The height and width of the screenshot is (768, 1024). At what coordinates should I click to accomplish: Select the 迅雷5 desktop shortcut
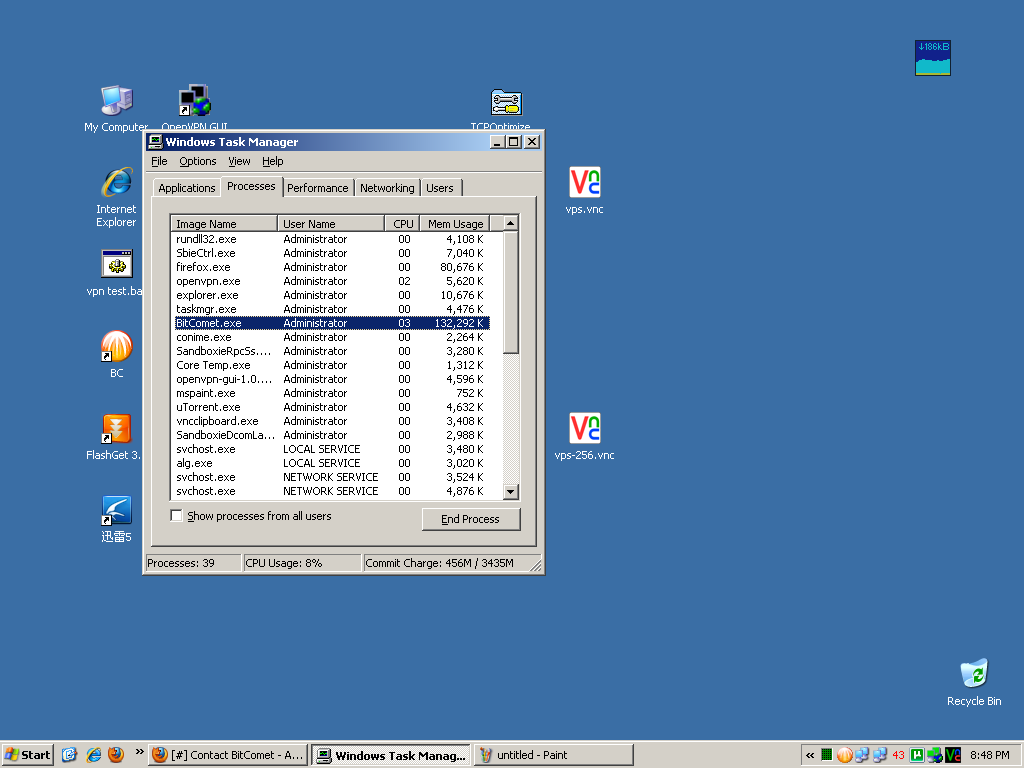click(116, 519)
